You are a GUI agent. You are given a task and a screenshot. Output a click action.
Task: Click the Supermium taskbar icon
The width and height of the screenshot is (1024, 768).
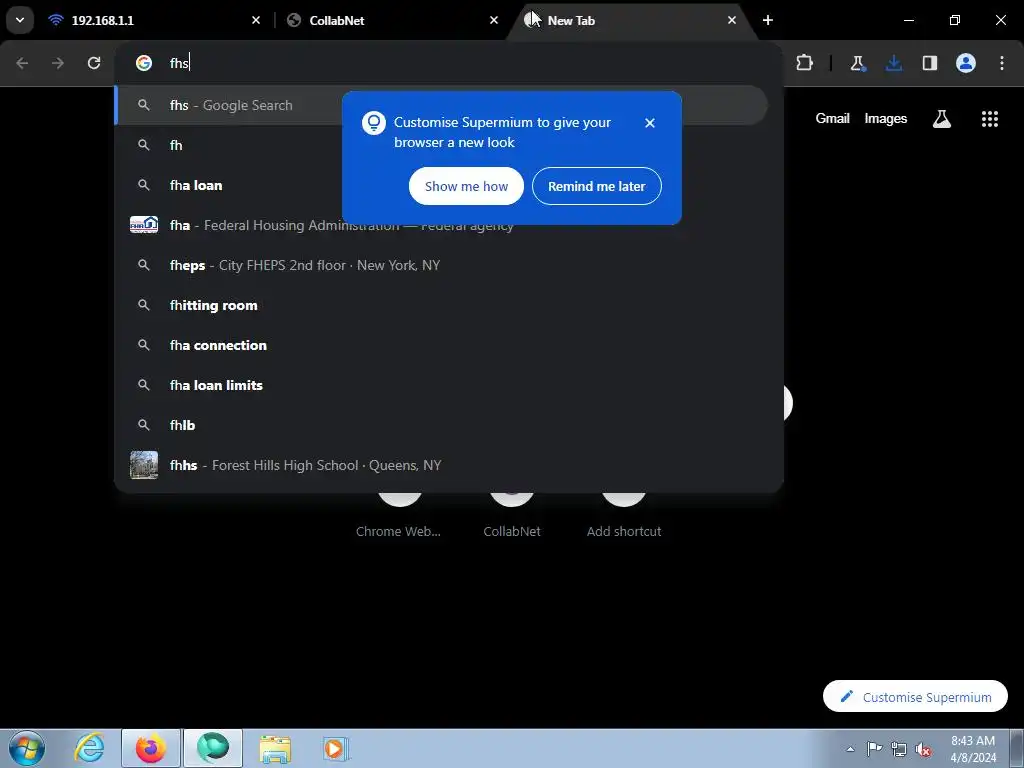213,748
